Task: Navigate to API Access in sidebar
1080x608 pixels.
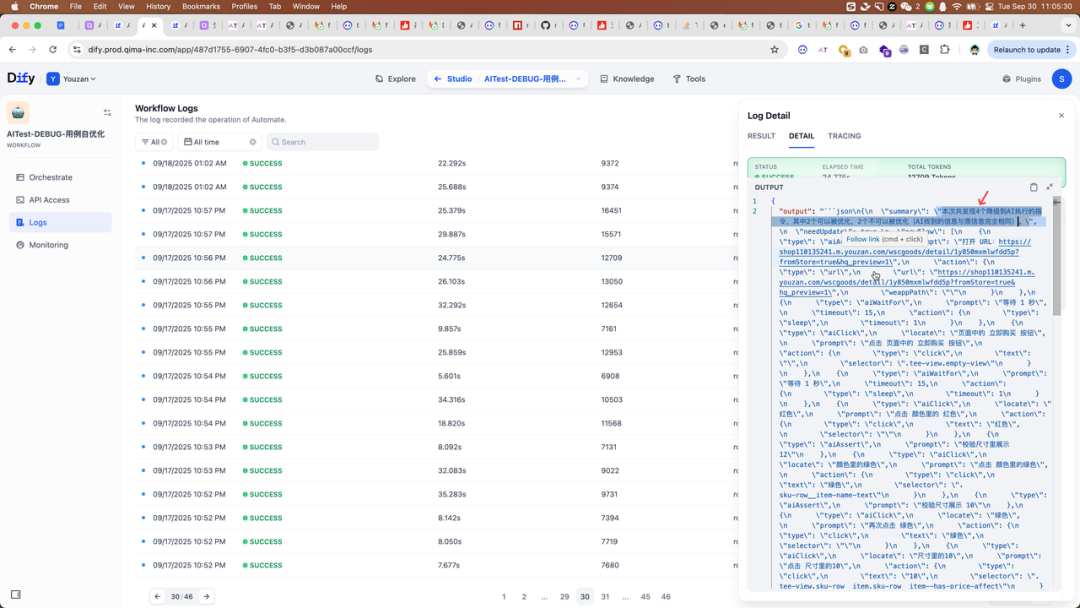Action: pos(59,200)
